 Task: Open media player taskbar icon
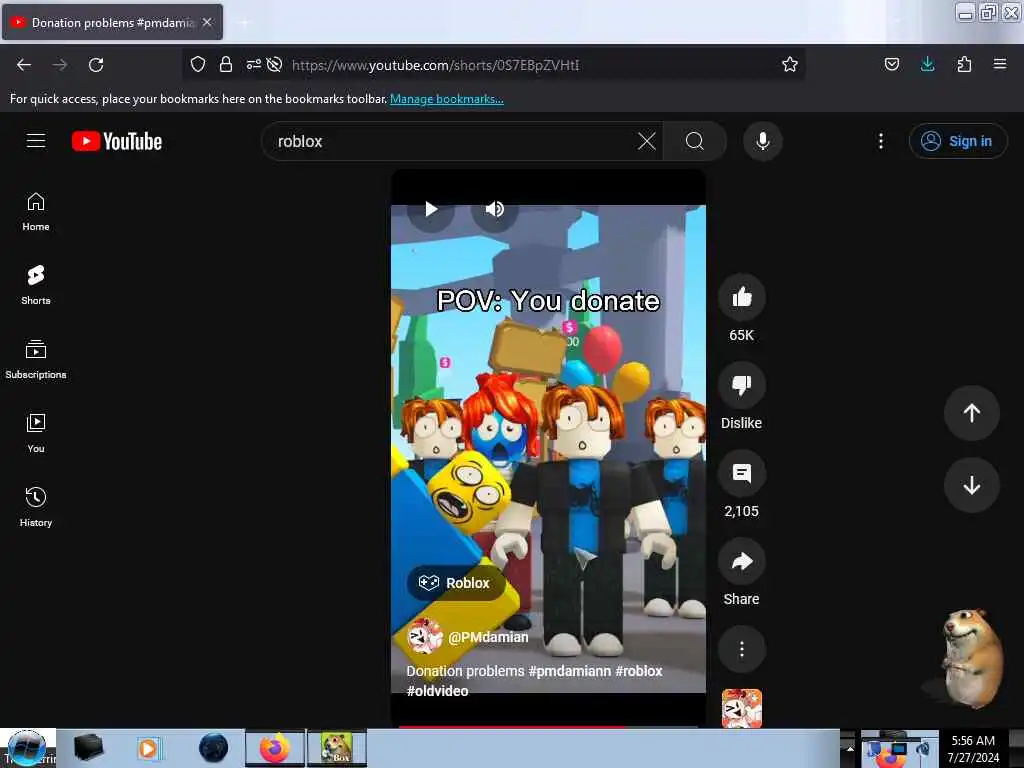(148, 748)
